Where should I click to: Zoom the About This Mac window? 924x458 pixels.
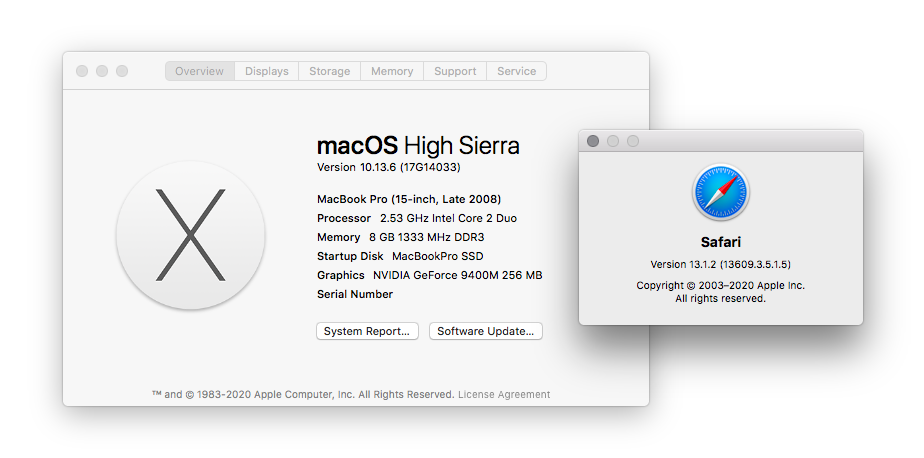tap(122, 71)
